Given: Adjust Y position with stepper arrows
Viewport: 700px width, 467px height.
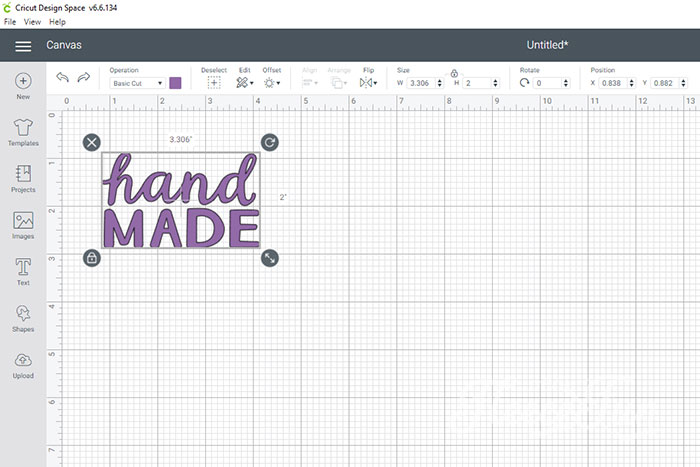Looking at the screenshot, I should click(683, 83).
